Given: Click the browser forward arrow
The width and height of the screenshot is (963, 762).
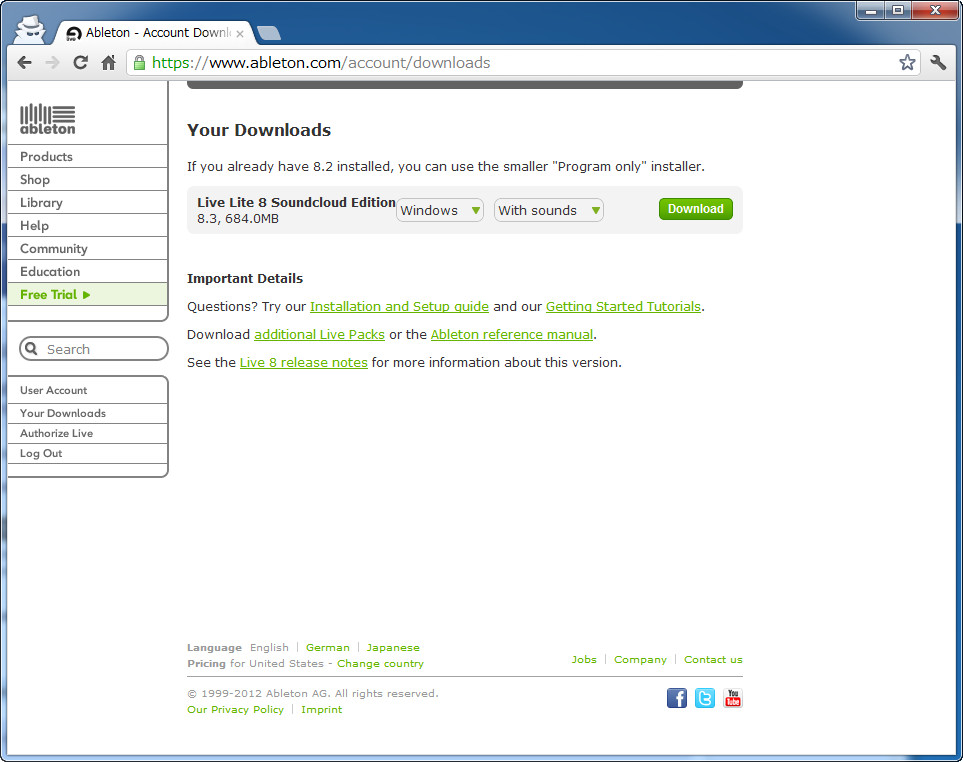Looking at the screenshot, I should (x=53, y=63).
